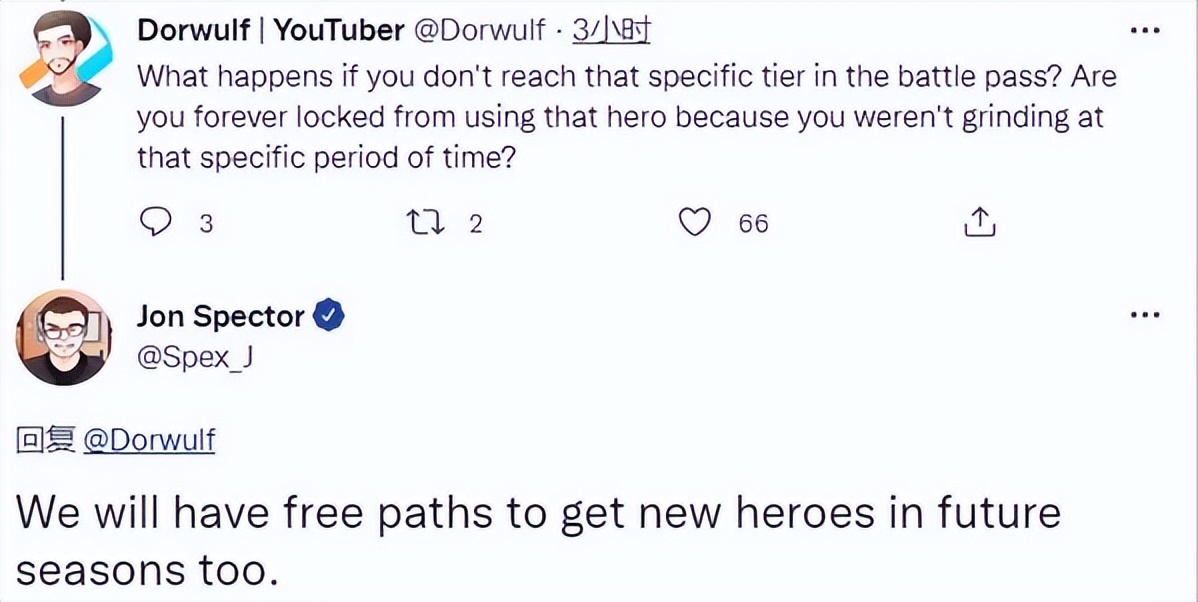Click the share upload icon
This screenshot has width=1198, height=602.
[x=979, y=223]
